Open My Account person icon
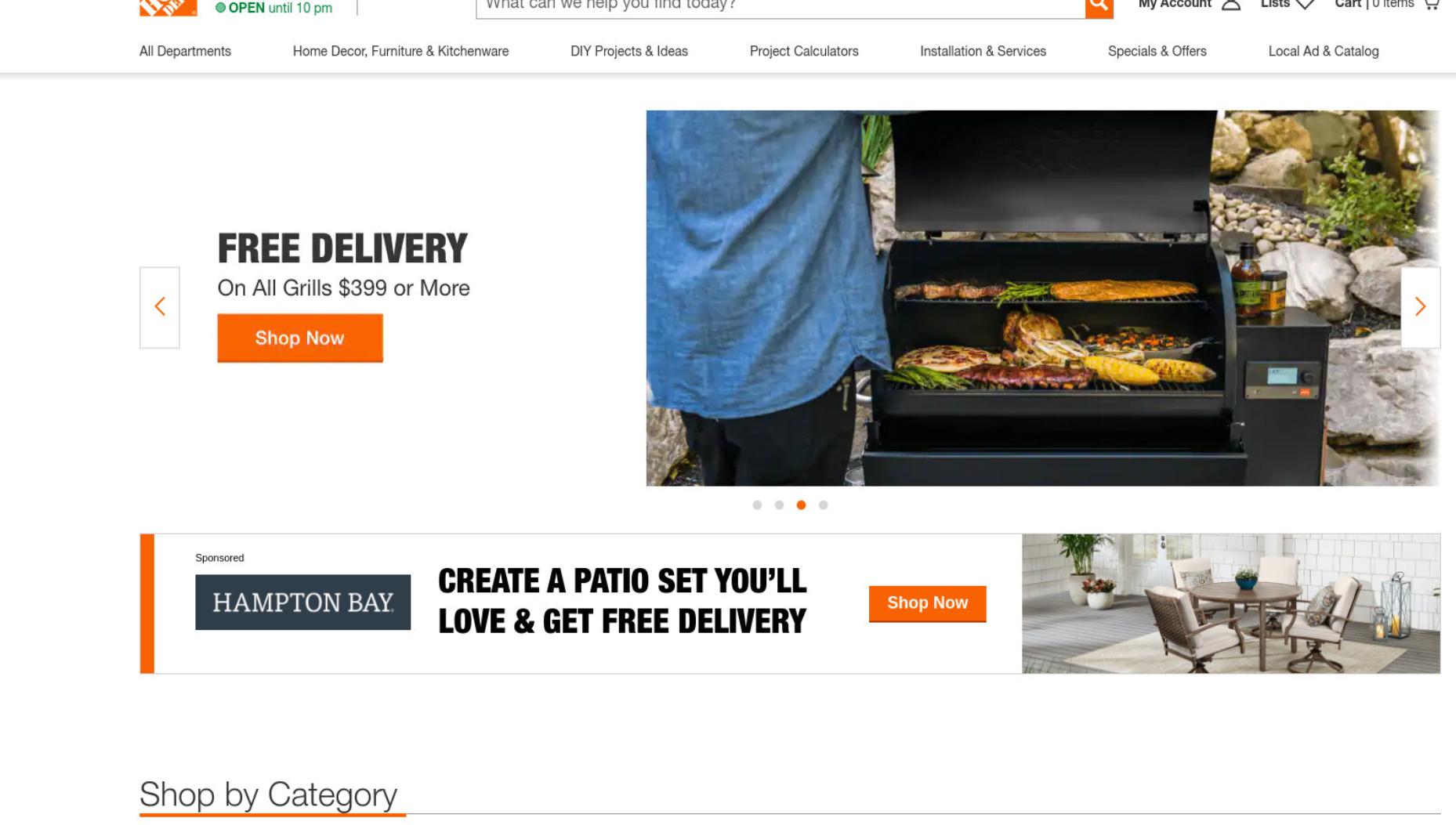 click(x=1231, y=5)
